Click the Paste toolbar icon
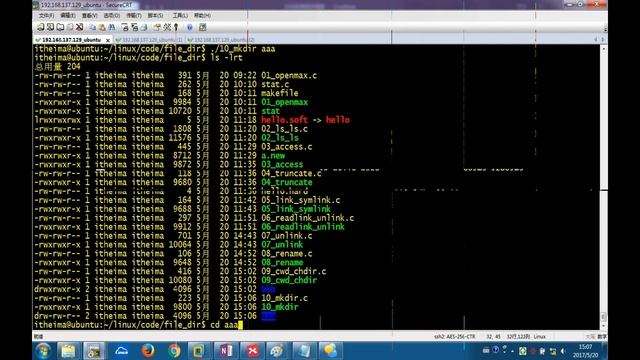This screenshot has height=360, width=640. (x=102, y=27)
